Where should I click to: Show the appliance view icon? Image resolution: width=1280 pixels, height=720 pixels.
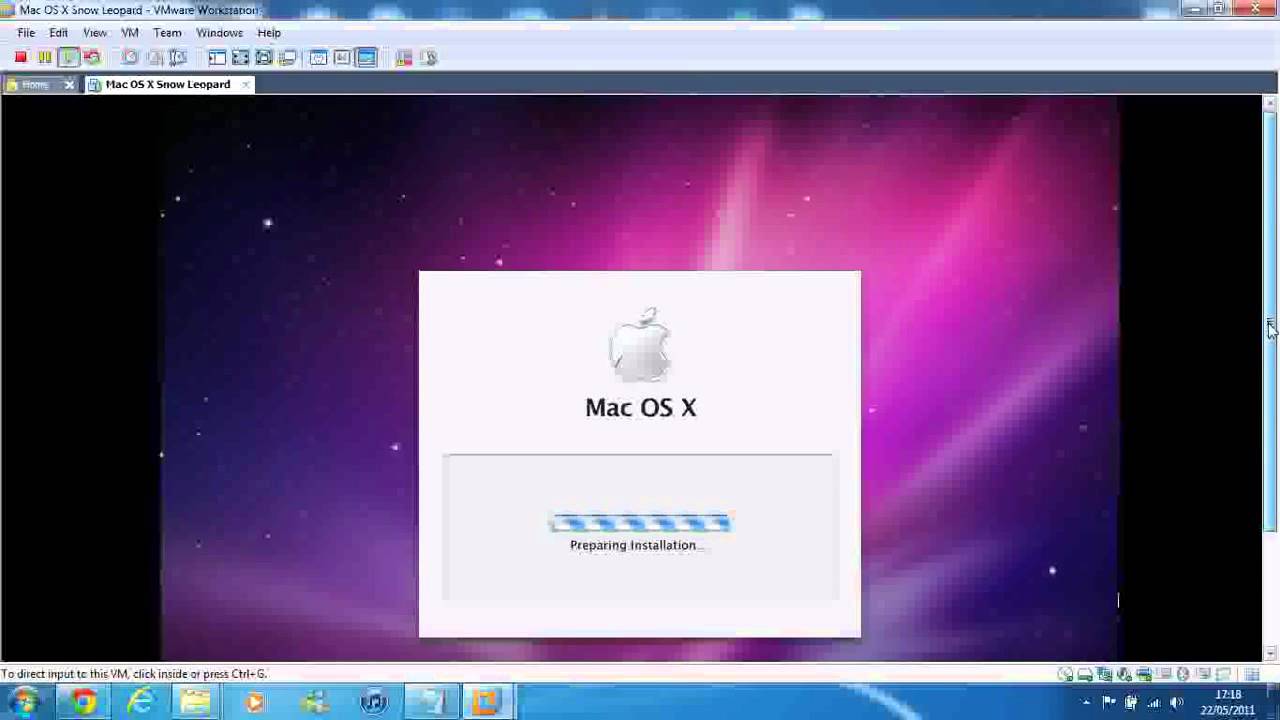pyautogui.click(x=342, y=58)
